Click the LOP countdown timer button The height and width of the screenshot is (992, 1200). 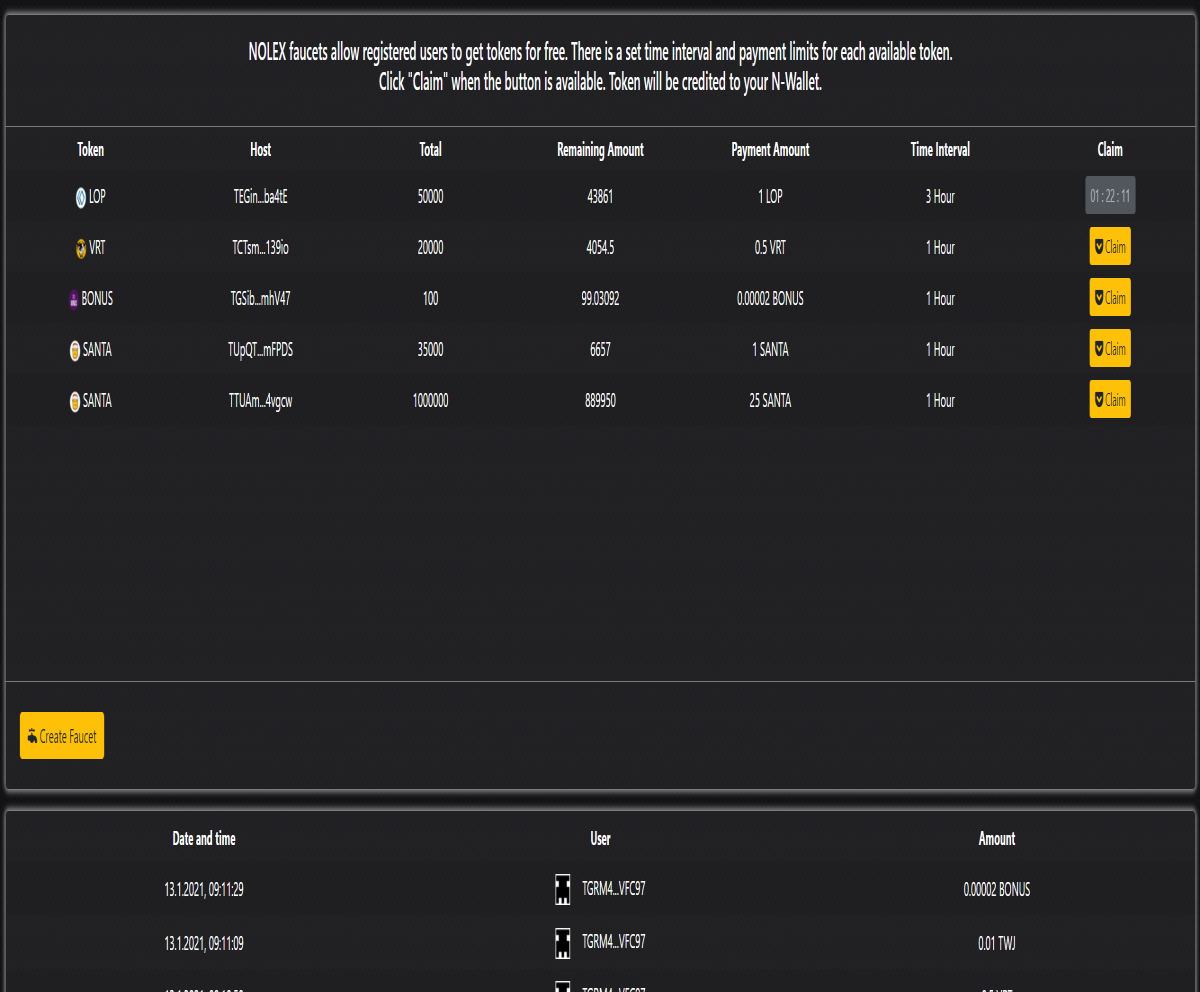[1110, 196]
